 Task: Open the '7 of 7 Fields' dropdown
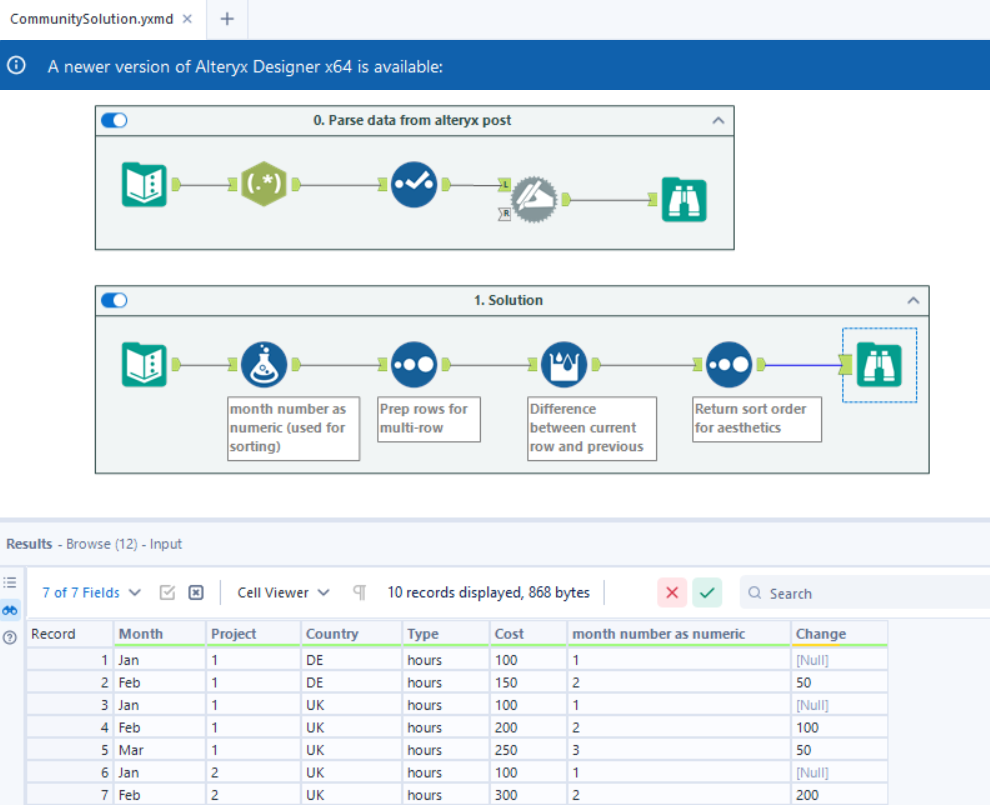(90, 592)
